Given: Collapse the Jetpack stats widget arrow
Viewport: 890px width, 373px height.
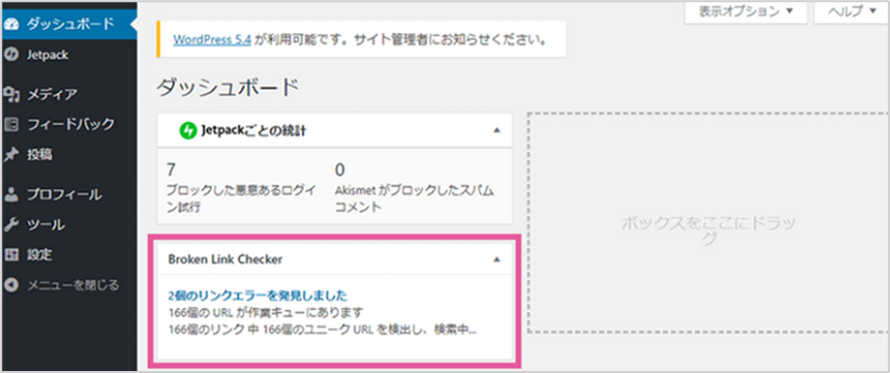Looking at the screenshot, I should click(497, 131).
